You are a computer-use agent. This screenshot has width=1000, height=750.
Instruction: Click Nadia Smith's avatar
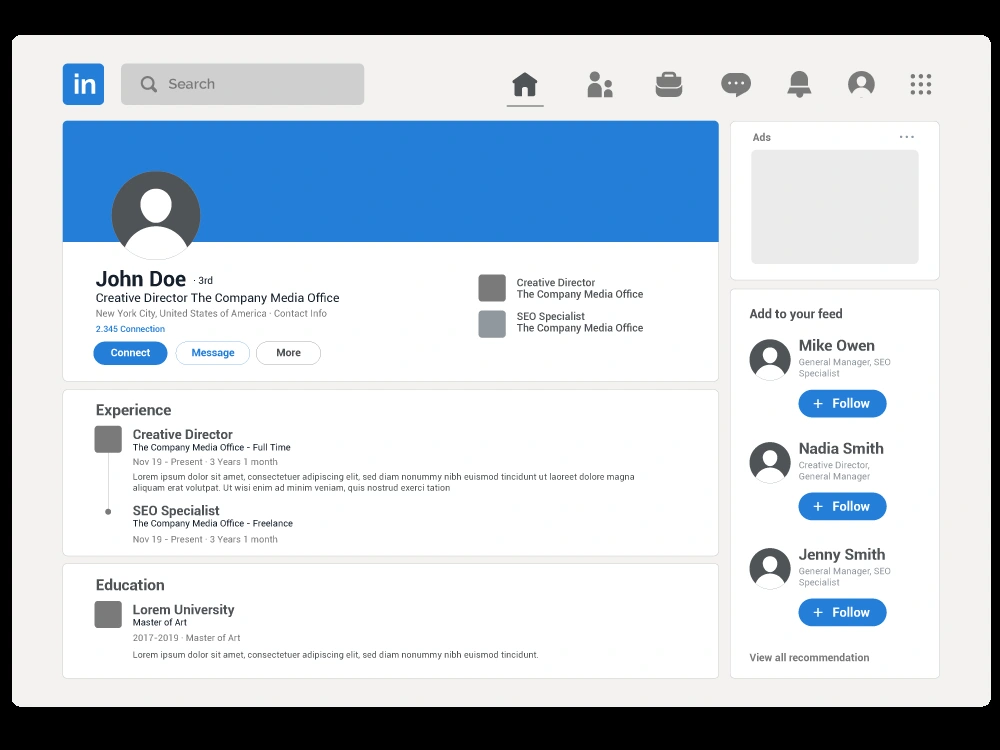(770, 462)
